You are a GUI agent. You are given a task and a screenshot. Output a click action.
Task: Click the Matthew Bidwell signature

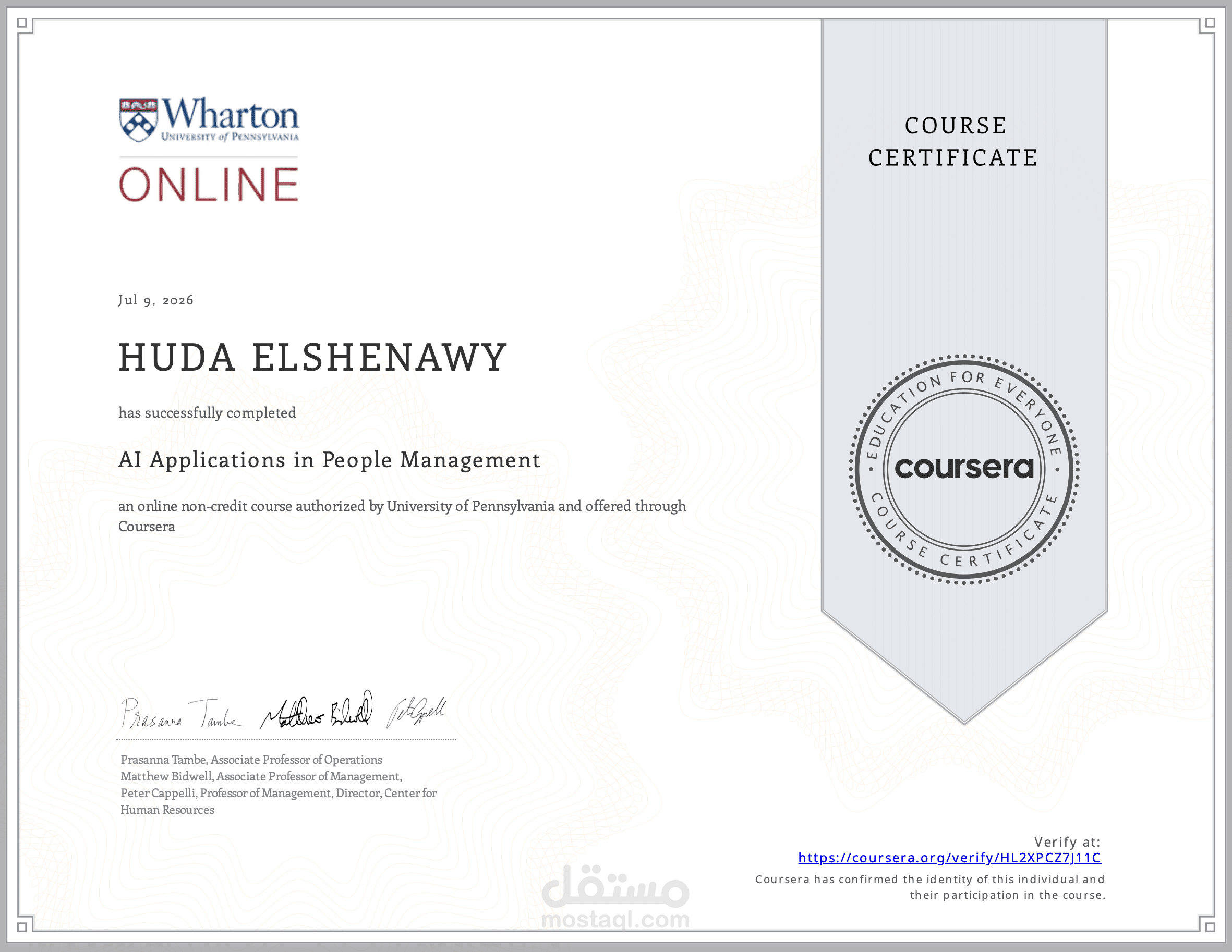(x=317, y=710)
